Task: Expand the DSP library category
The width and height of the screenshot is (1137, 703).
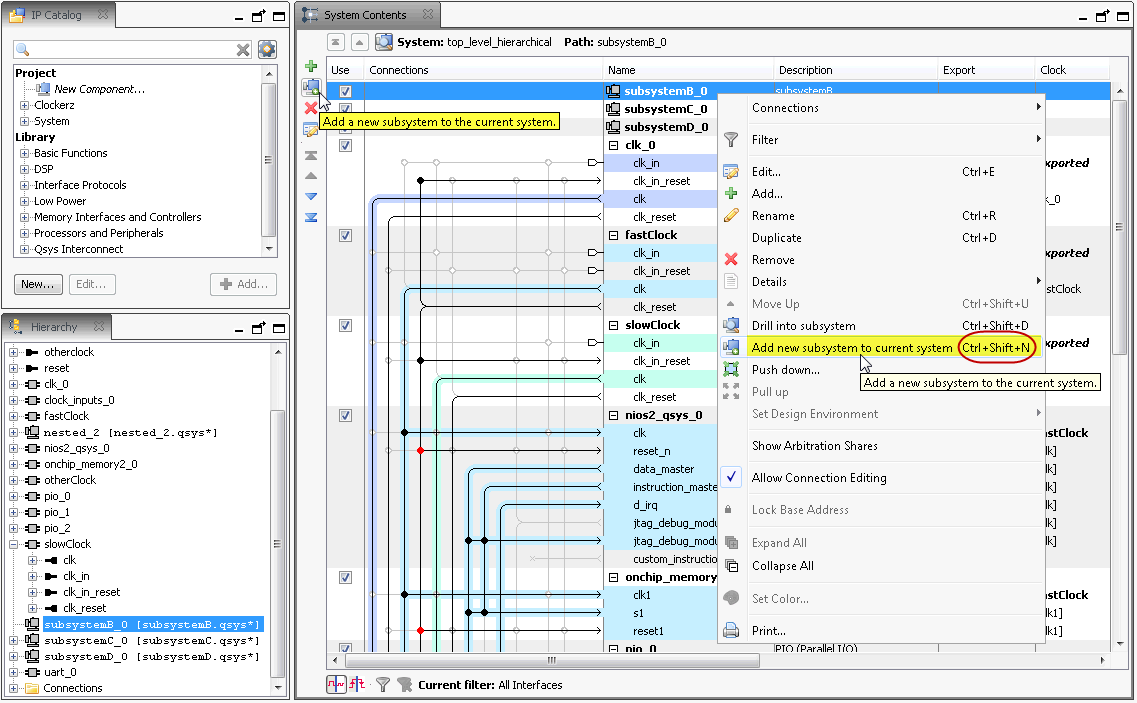Action: 25,169
